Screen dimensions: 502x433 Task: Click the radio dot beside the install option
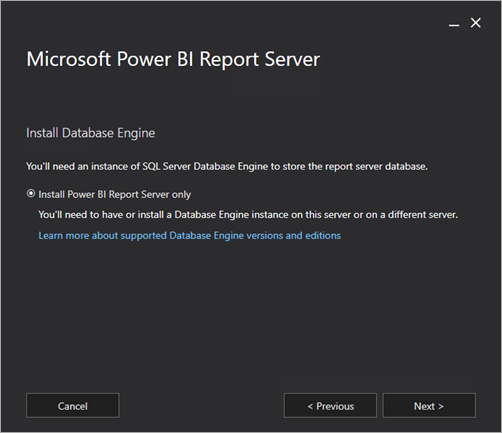pyautogui.click(x=31, y=194)
